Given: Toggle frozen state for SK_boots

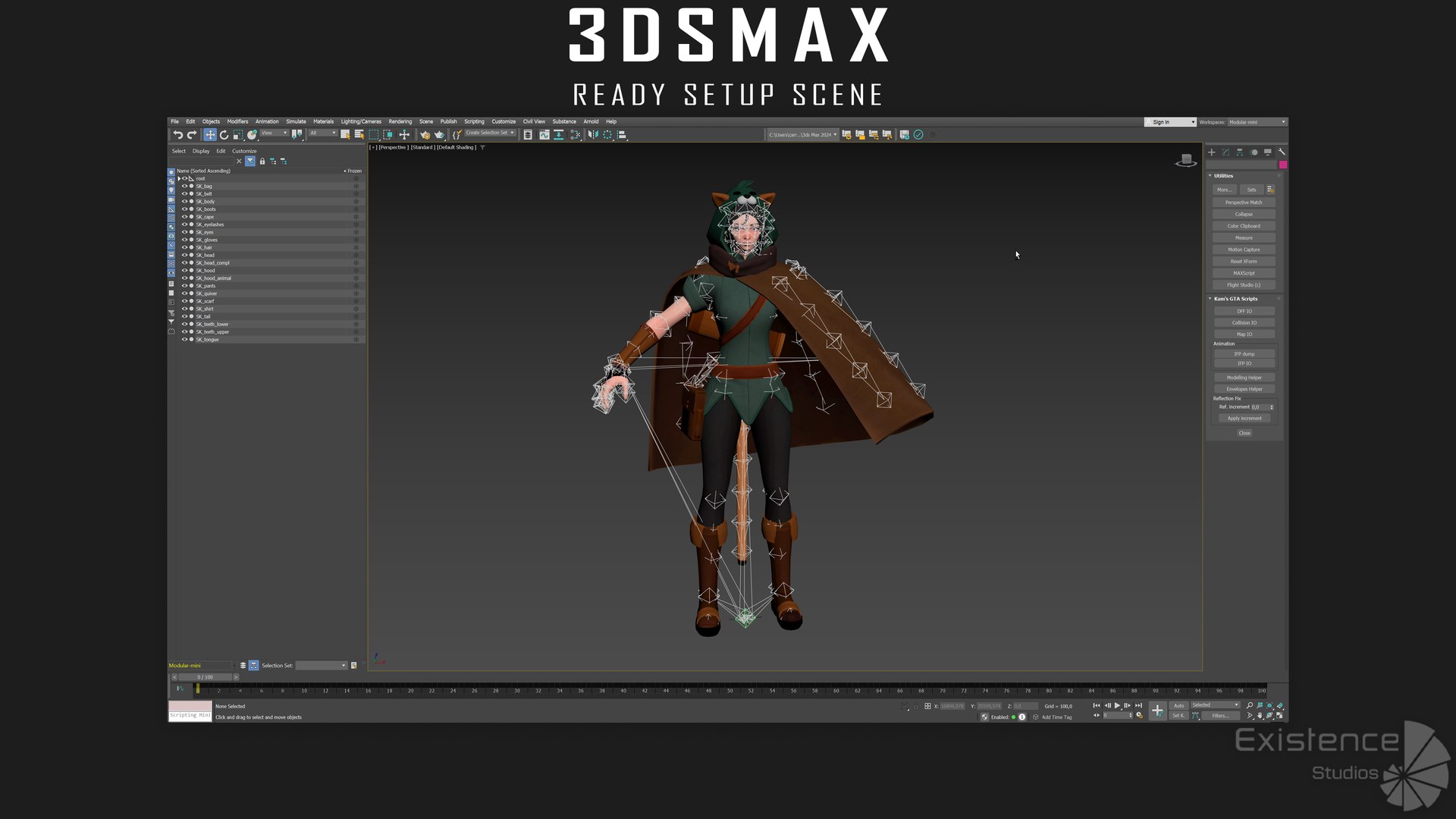Looking at the screenshot, I should tap(356, 209).
